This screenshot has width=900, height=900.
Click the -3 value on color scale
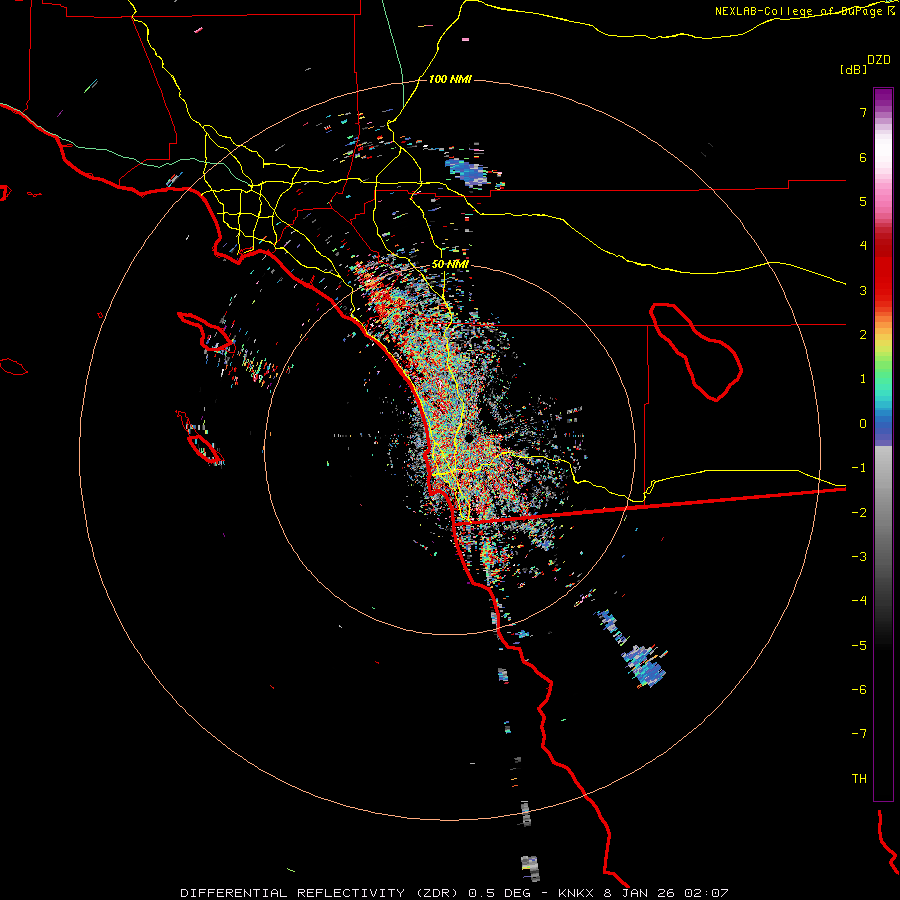[x=859, y=556]
